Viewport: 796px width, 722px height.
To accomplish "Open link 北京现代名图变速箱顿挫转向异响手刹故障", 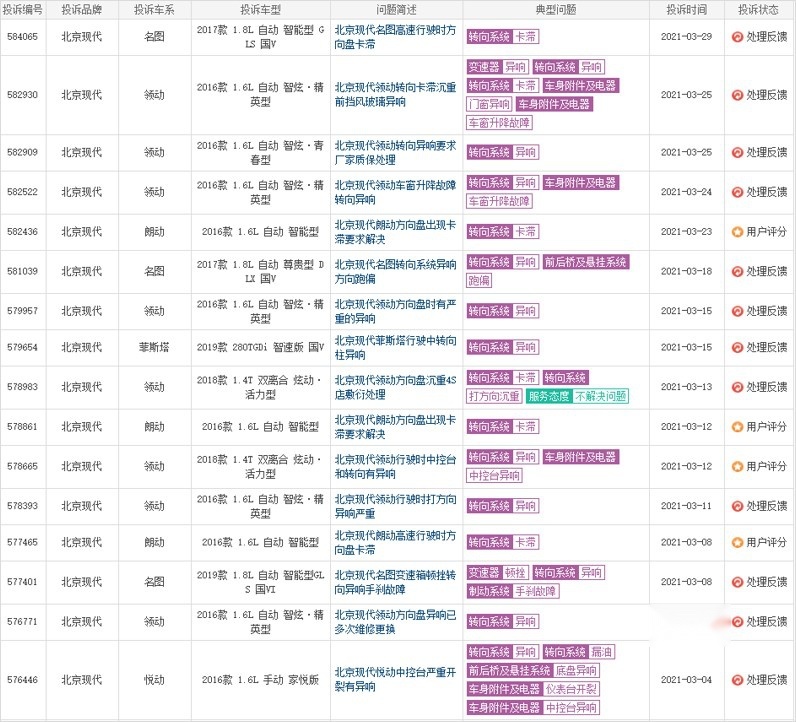I will [395, 582].
